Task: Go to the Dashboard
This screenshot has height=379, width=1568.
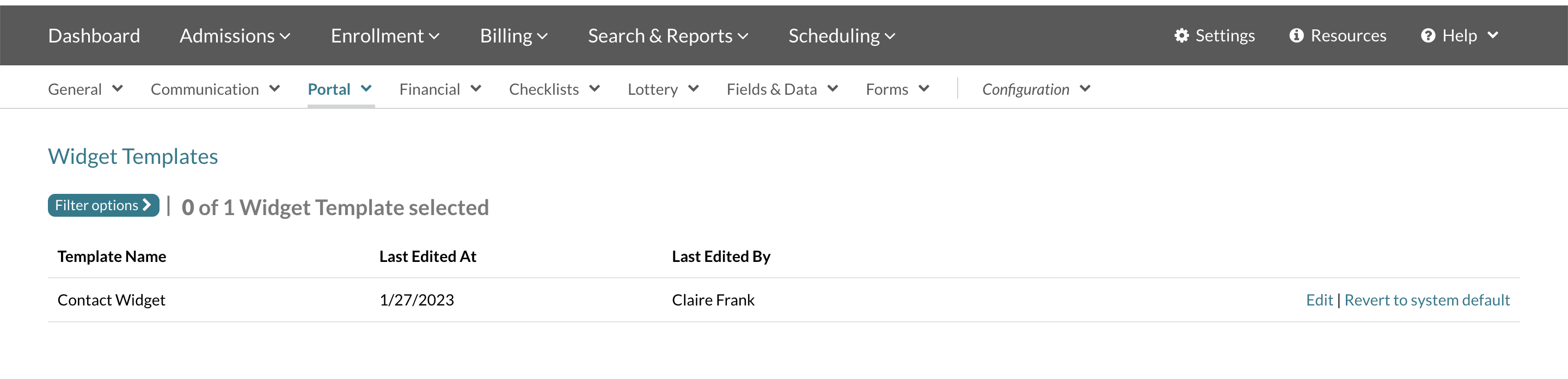Action: click(x=94, y=36)
